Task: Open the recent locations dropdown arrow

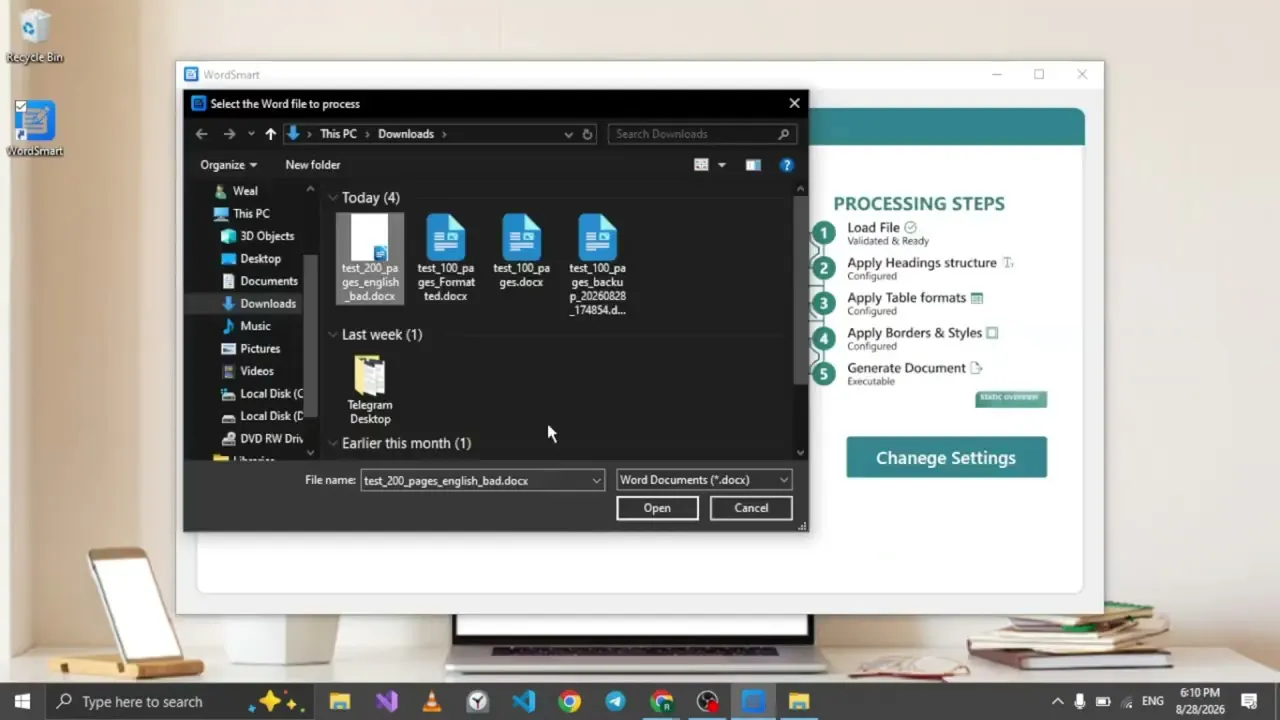Action: pos(251,134)
